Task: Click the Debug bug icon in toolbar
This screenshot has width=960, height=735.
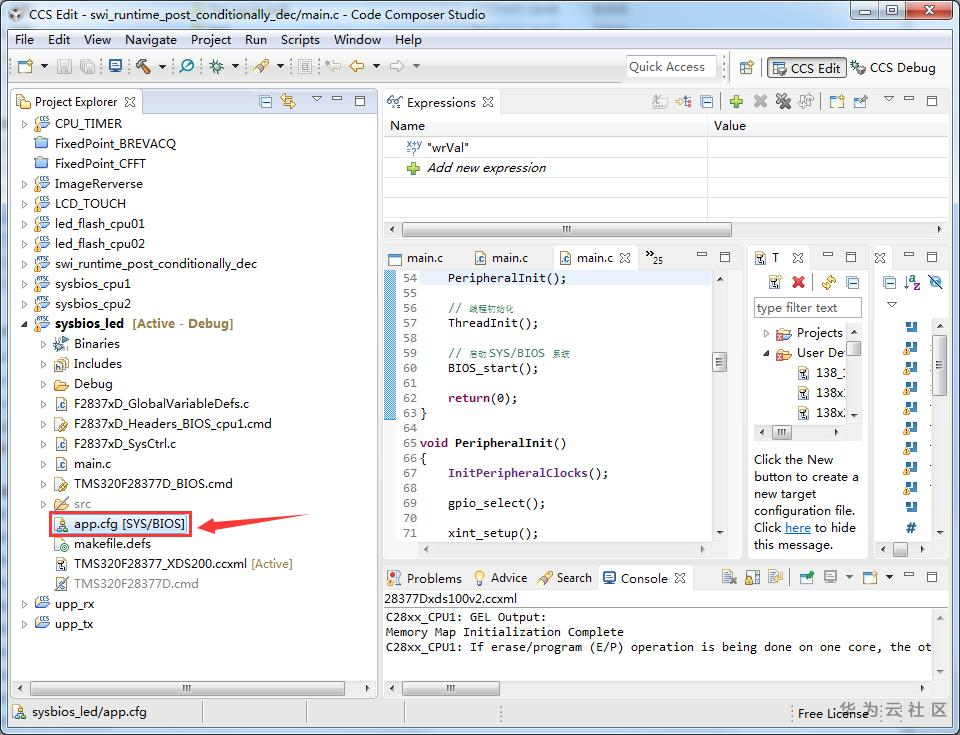Action: point(216,67)
